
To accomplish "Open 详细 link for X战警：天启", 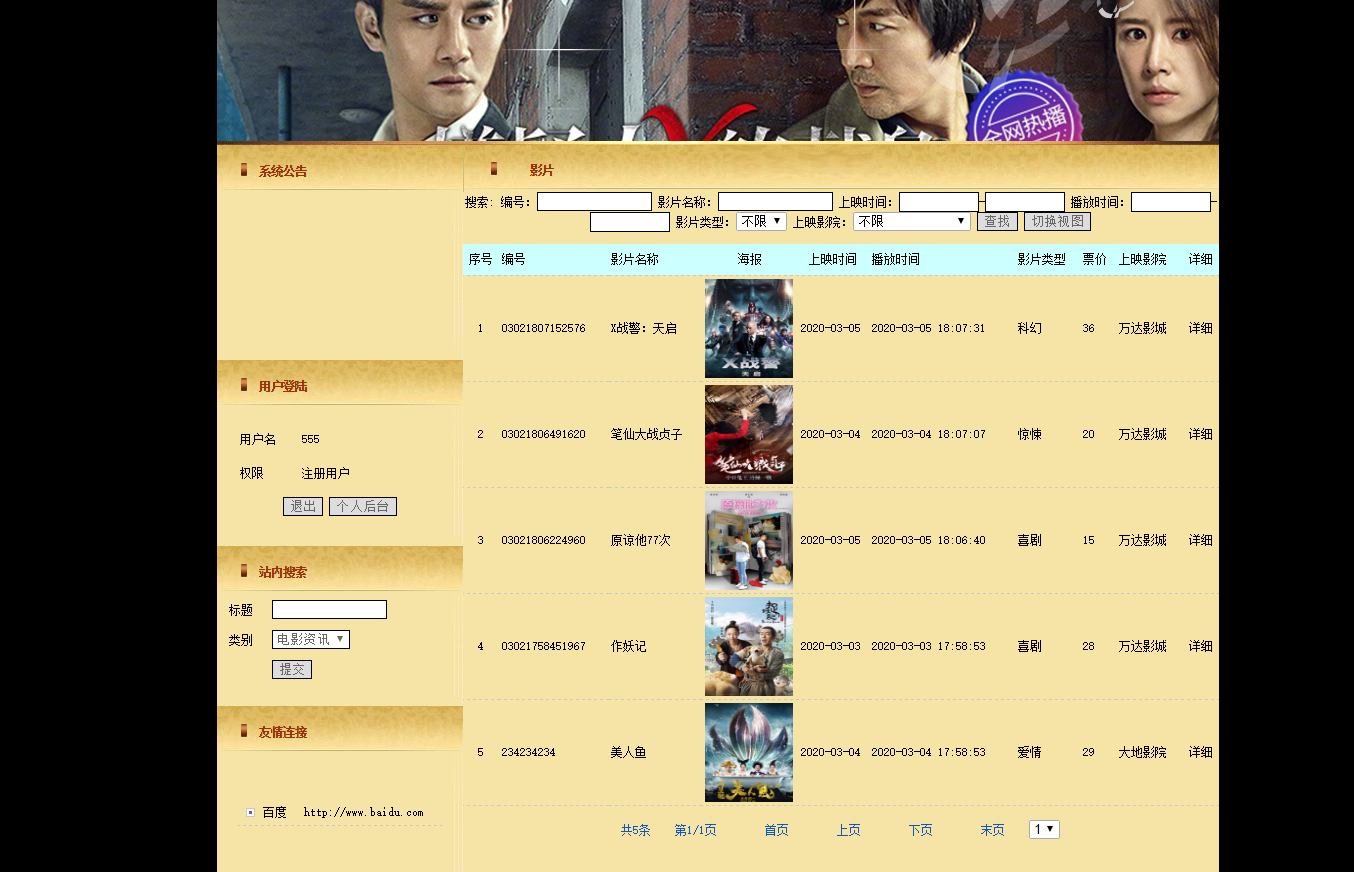I will pos(1200,328).
